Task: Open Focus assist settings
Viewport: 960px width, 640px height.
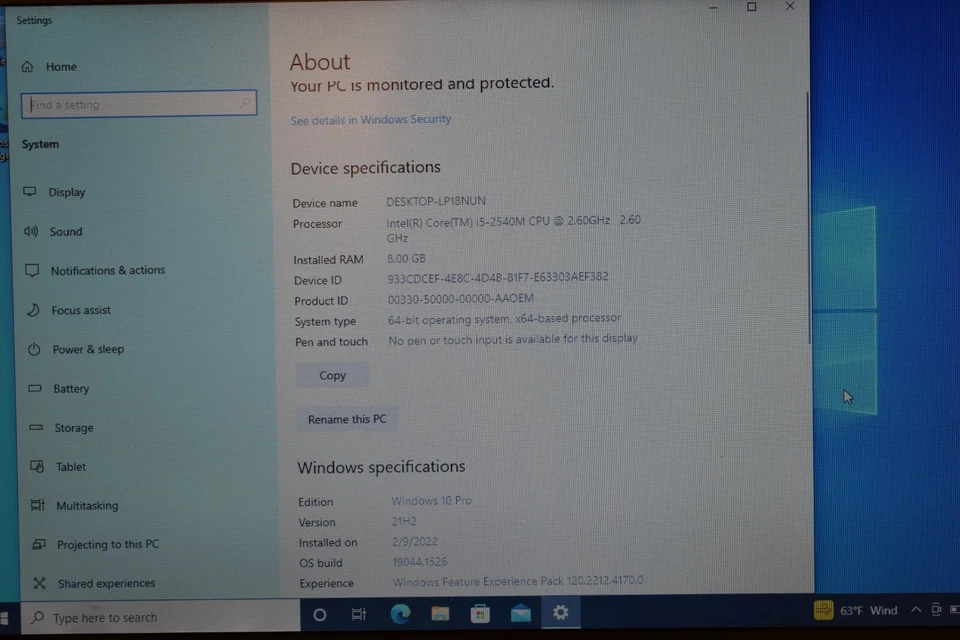Action: pos(81,310)
